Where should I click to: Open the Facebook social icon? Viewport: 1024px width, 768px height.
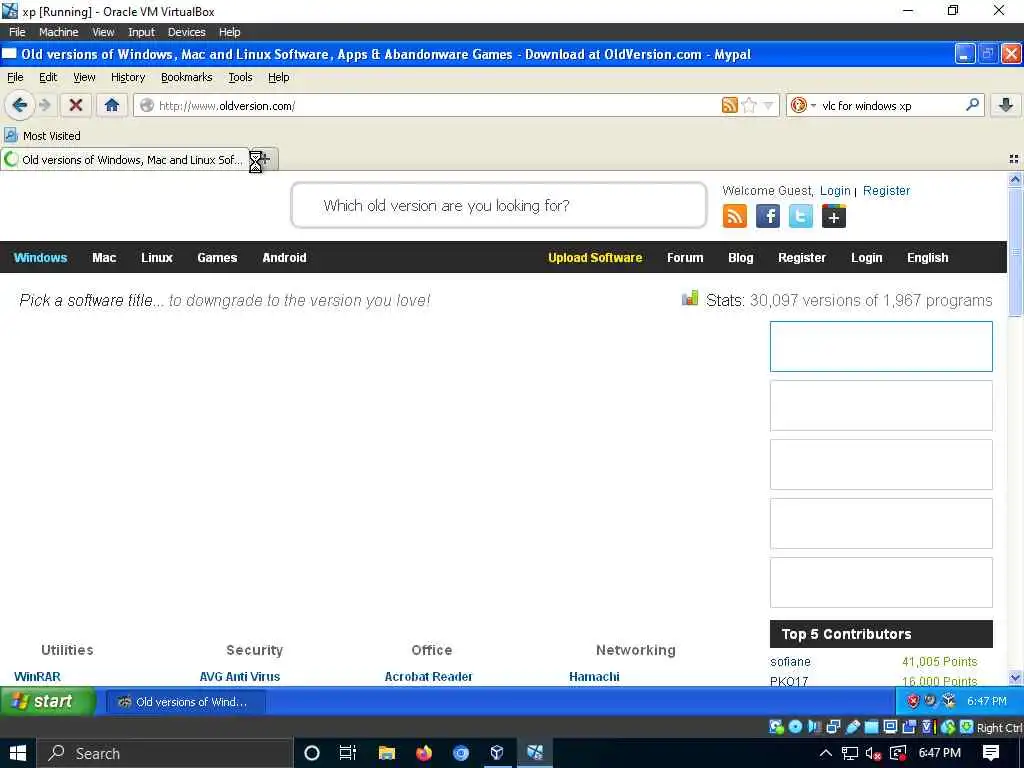[x=768, y=216]
